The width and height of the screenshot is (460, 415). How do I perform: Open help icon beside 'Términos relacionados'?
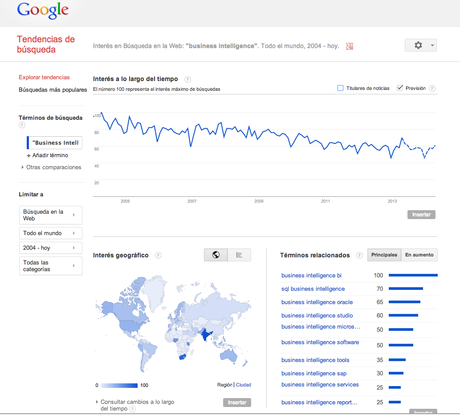(x=359, y=255)
